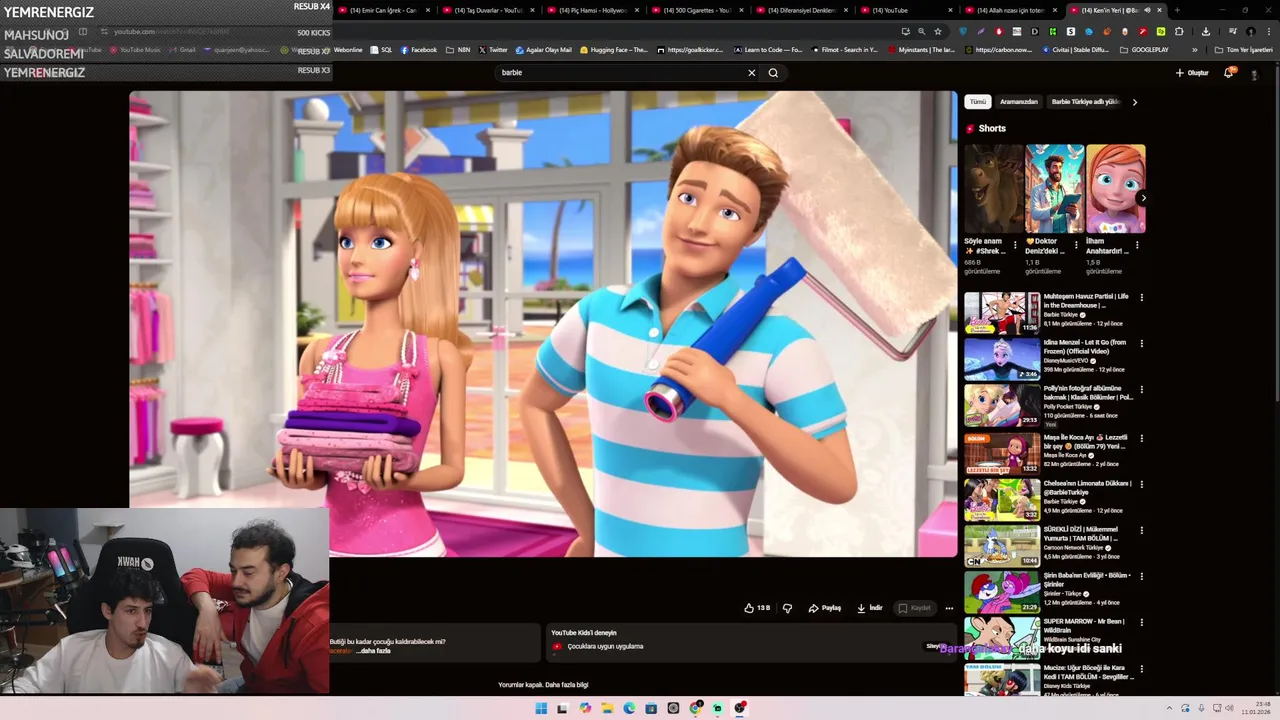Screen dimensions: 1280x720
Task: Switch to 'Emir Can İğrek' browser tab
Action: tap(383, 10)
